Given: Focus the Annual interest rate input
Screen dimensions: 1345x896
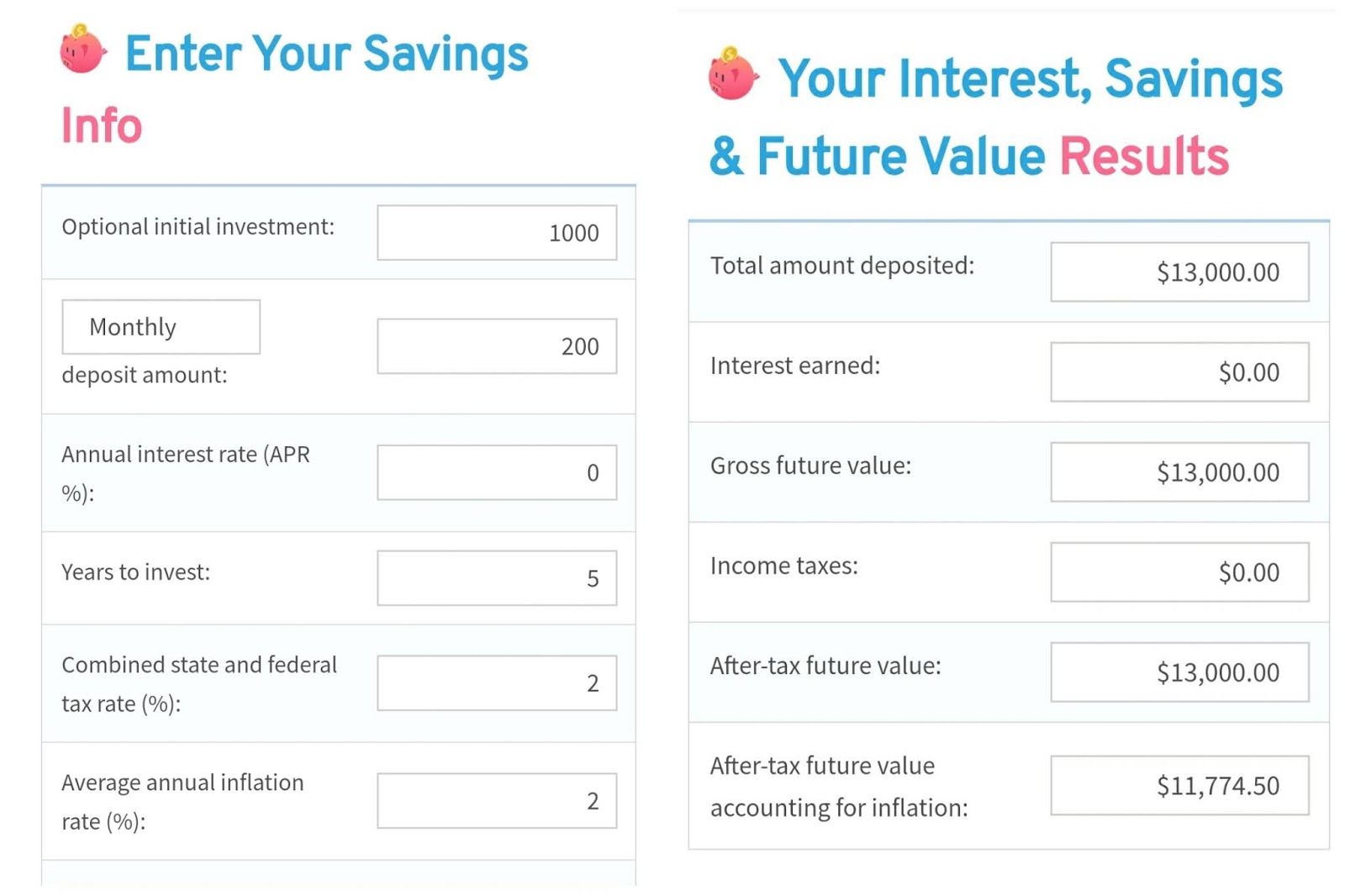Looking at the screenshot, I should 496,472.
